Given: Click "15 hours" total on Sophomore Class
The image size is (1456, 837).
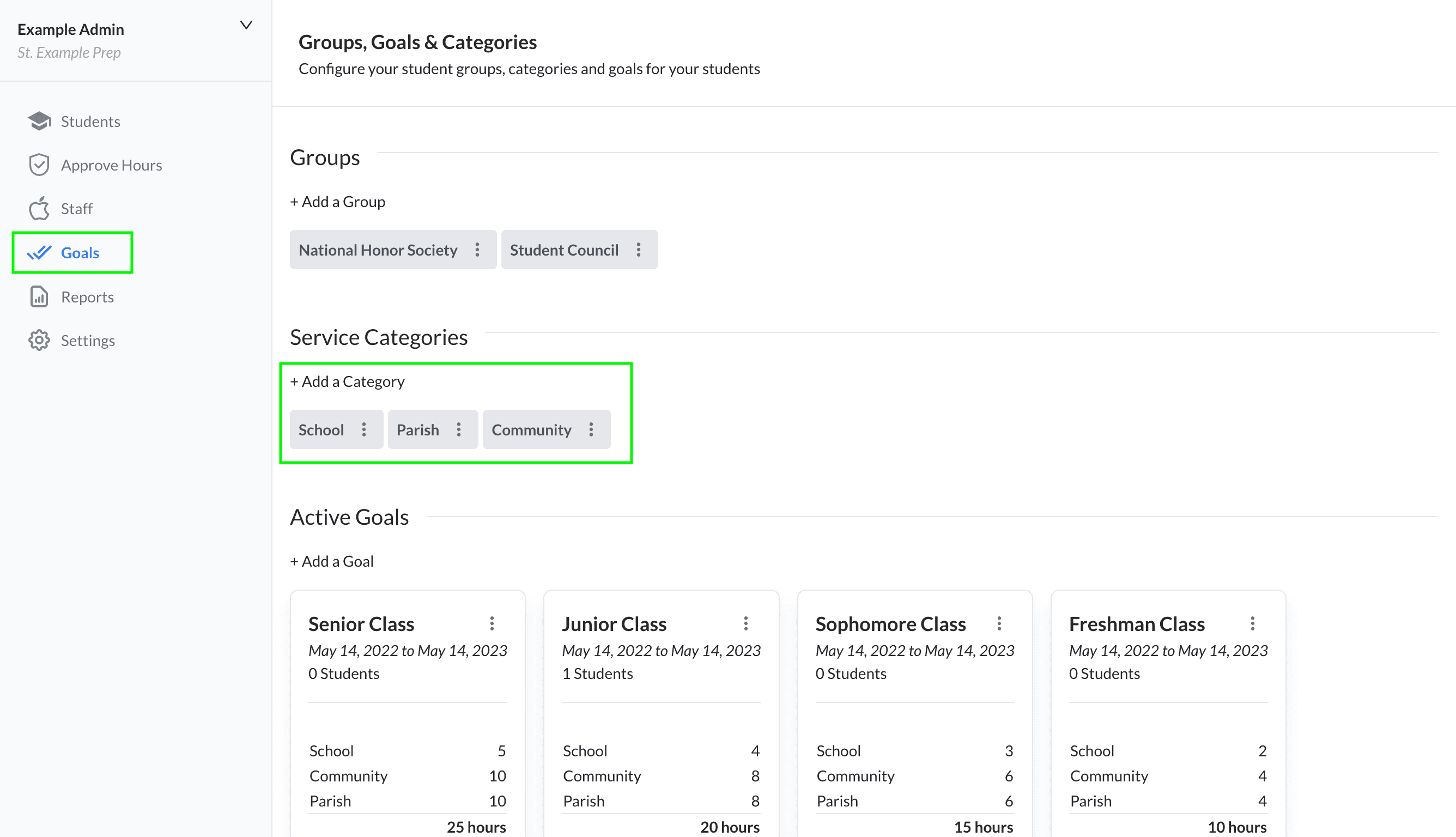Looking at the screenshot, I should pyautogui.click(x=984, y=827).
